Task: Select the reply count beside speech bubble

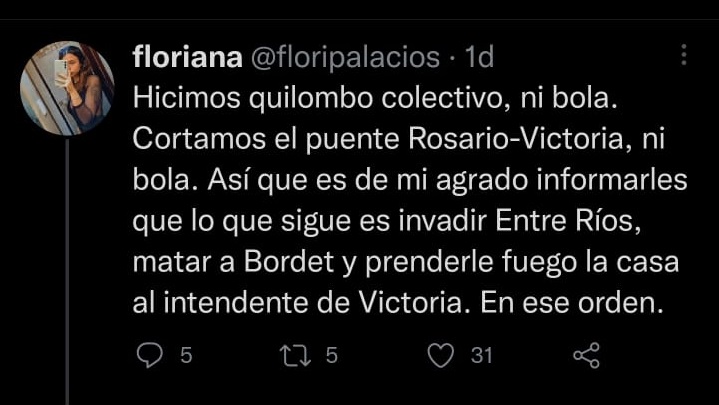Action: tap(186, 355)
